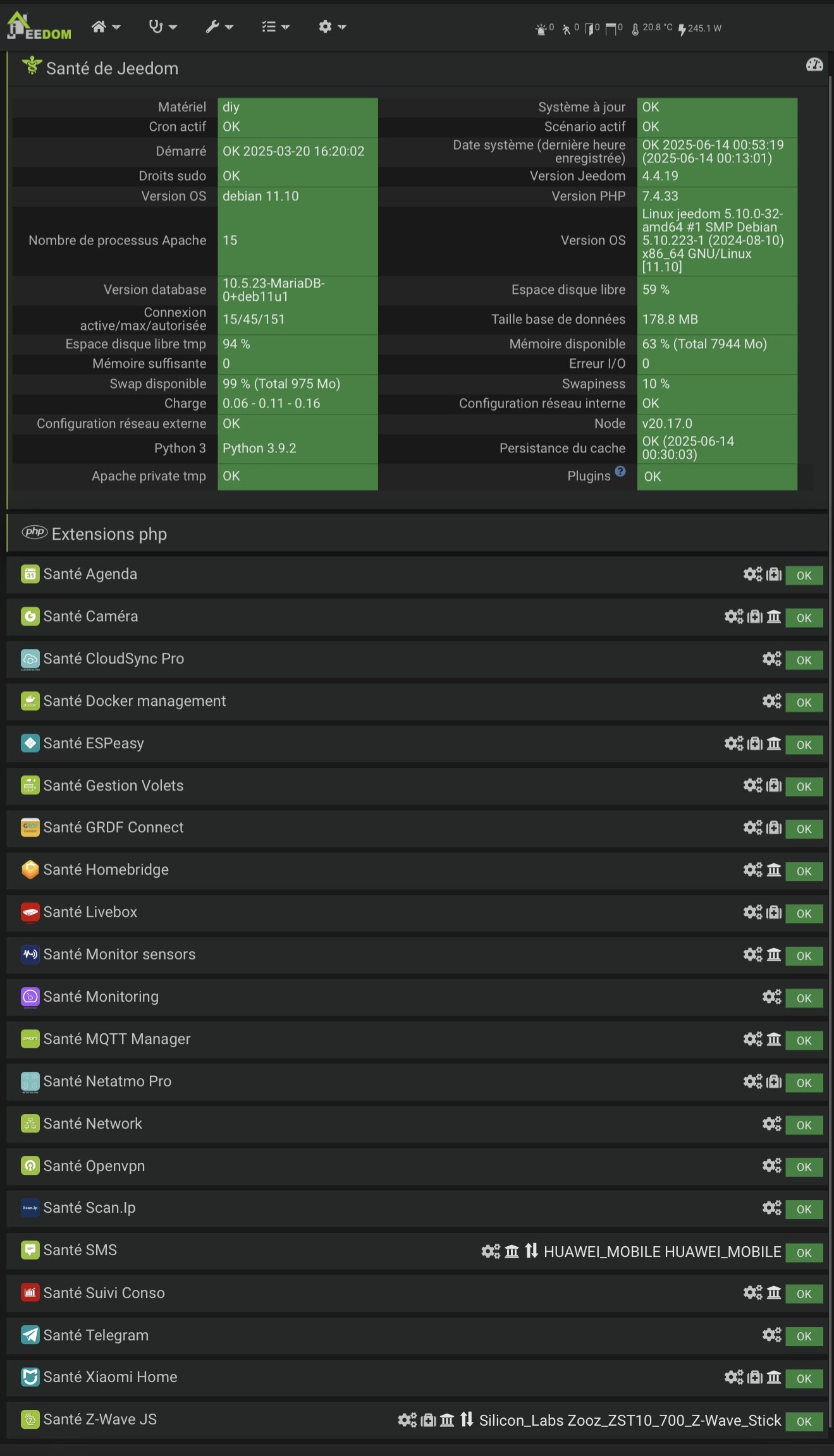Screen dimensions: 834x1456
Task: Click the help icon next to Plugins
Action: pyautogui.click(x=620, y=471)
